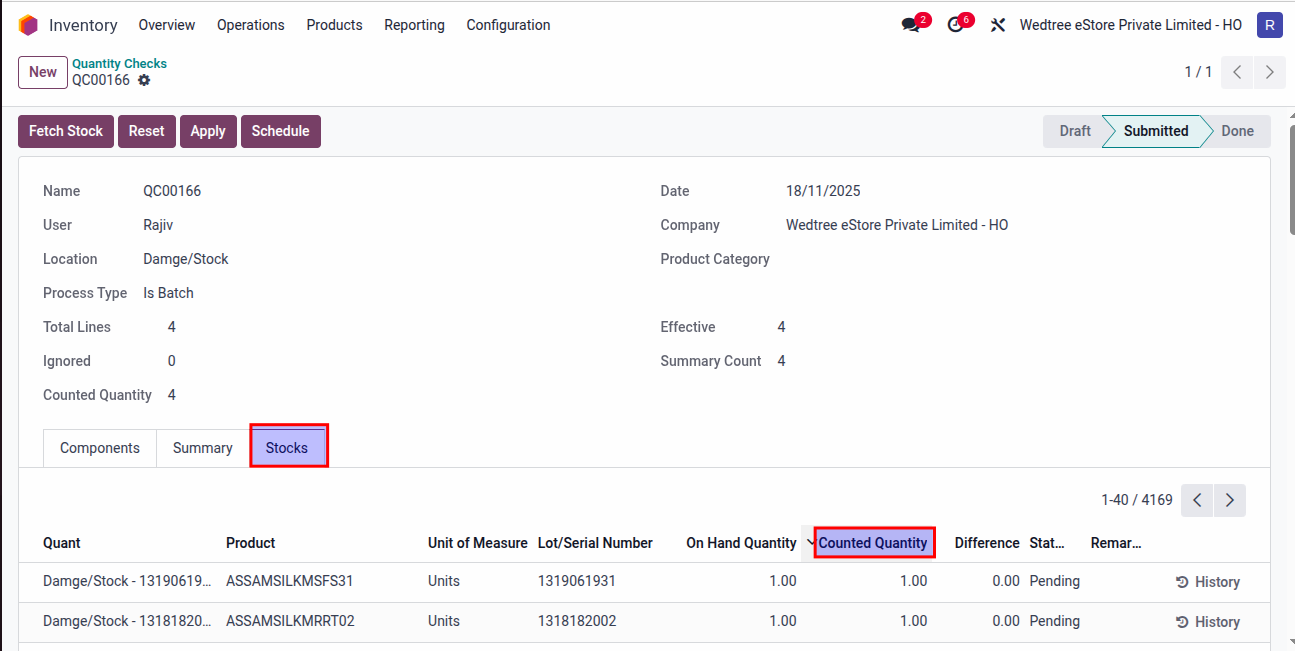Viewport: 1295px width, 651px height.
Task: Open the Configuration menu
Action: (508, 25)
